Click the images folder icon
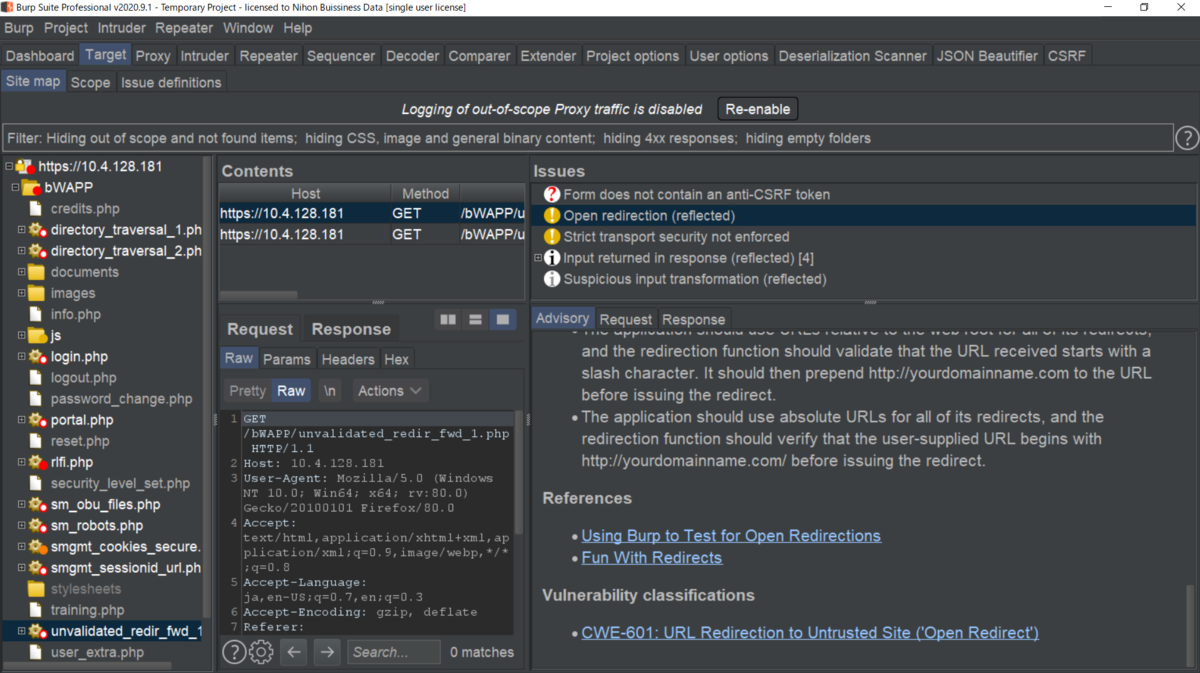 pos(37,293)
